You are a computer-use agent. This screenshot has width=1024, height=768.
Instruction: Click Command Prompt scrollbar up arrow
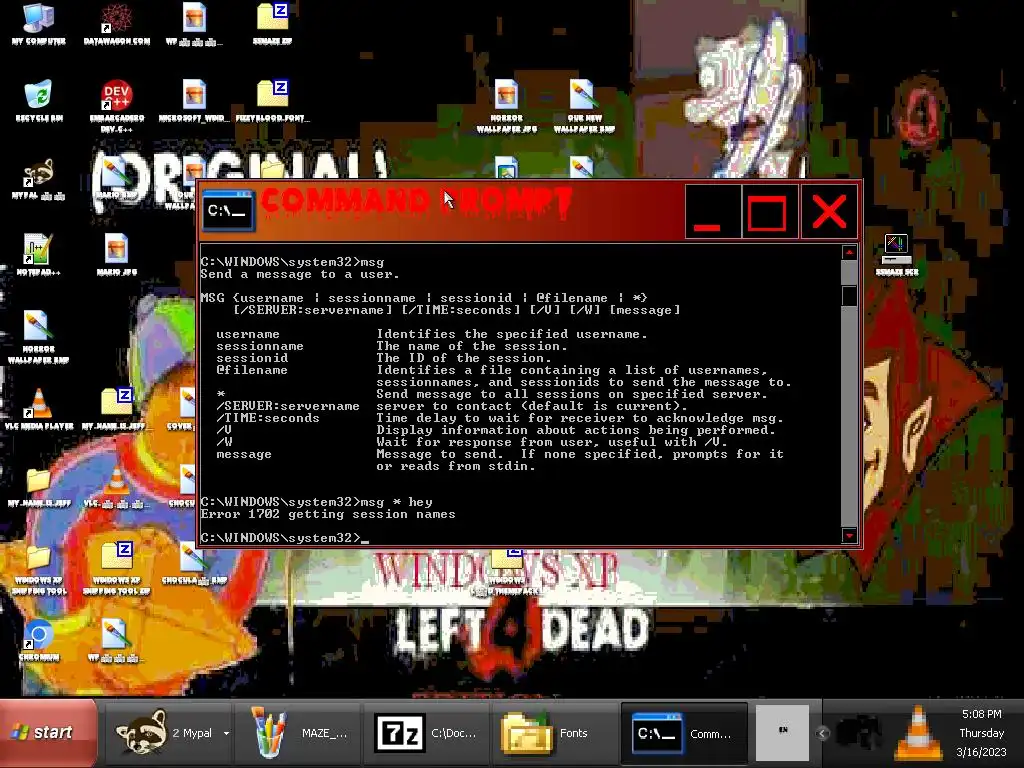point(849,252)
